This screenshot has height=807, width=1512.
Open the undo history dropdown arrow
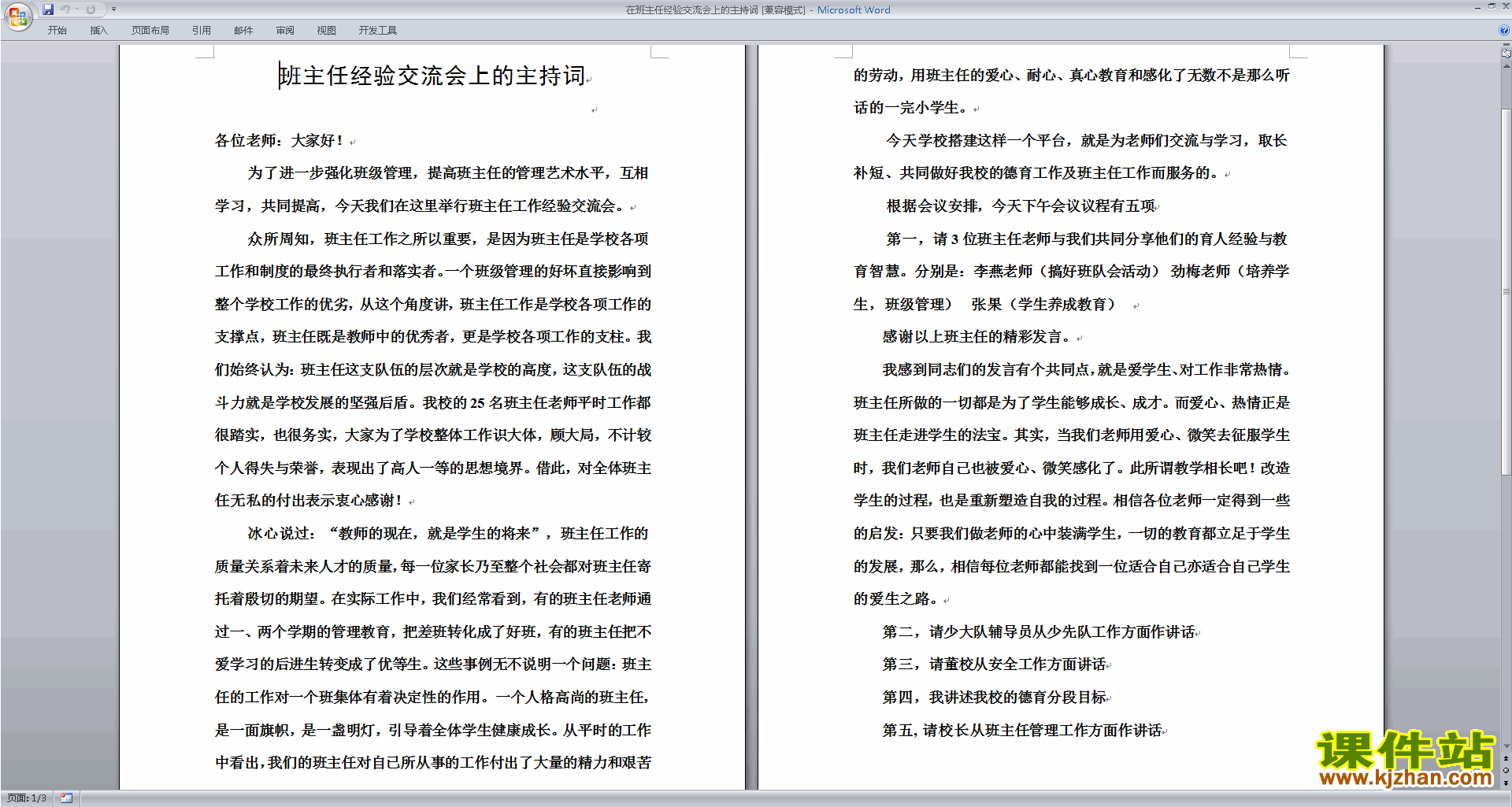[x=76, y=9]
